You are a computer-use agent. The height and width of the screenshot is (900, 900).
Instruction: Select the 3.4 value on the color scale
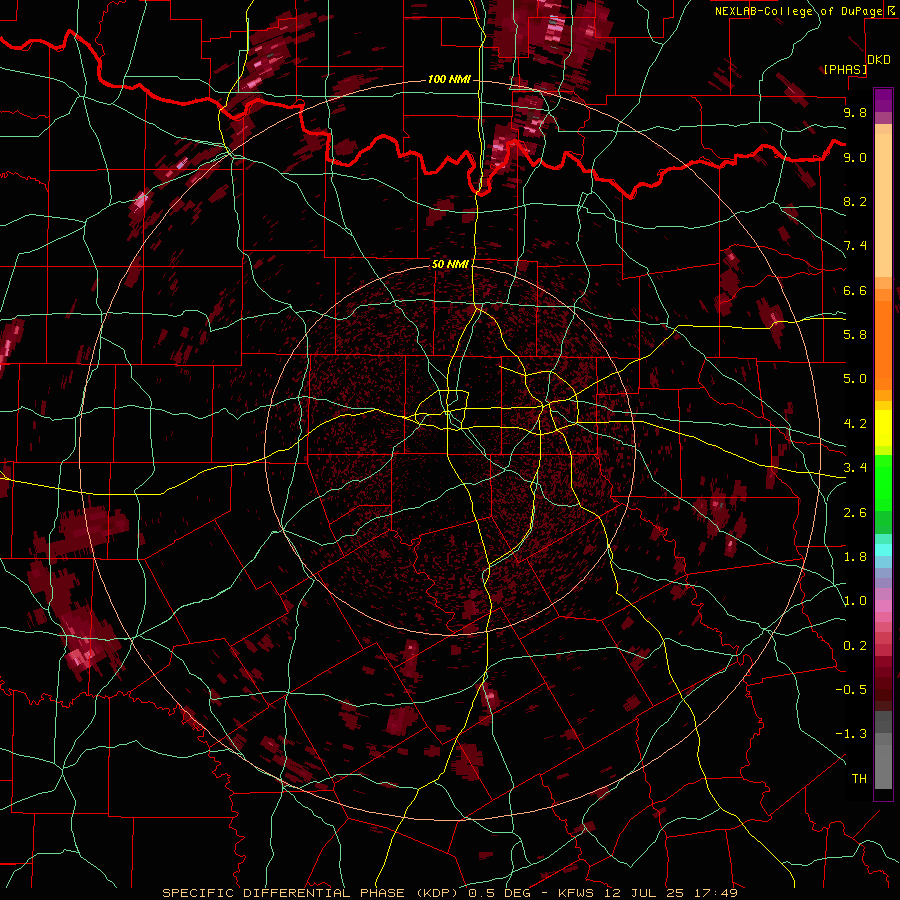(x=855, y=468)
